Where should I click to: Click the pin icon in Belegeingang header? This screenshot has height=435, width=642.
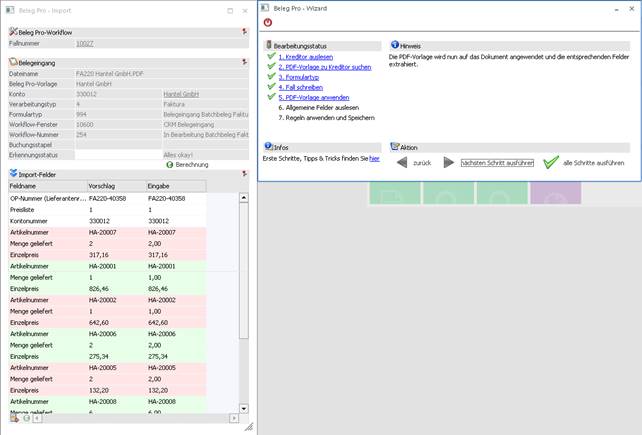pyautogui.click(x=246, y=62)
